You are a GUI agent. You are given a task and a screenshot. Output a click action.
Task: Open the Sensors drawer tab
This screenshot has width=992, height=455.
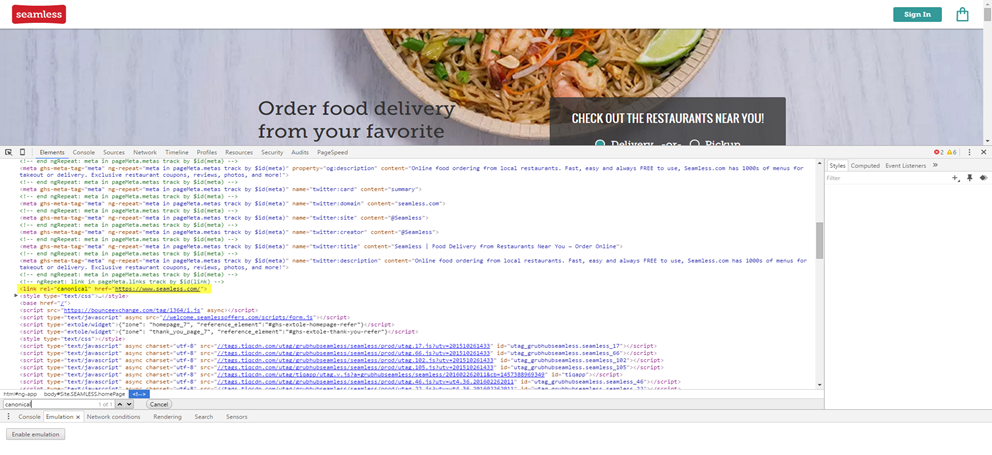coord(237,417)
